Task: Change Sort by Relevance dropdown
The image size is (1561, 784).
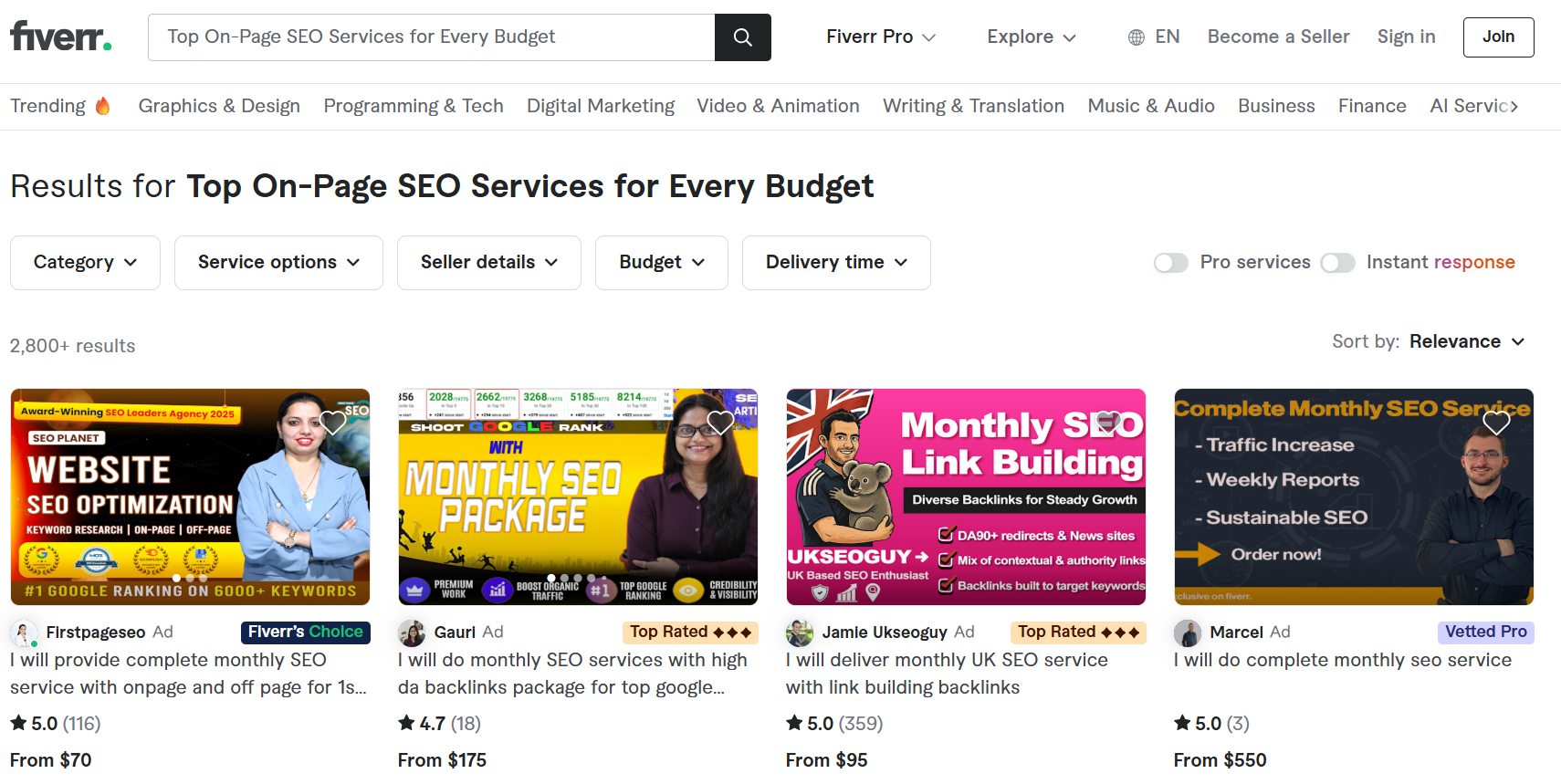Action: (1467, 341)
